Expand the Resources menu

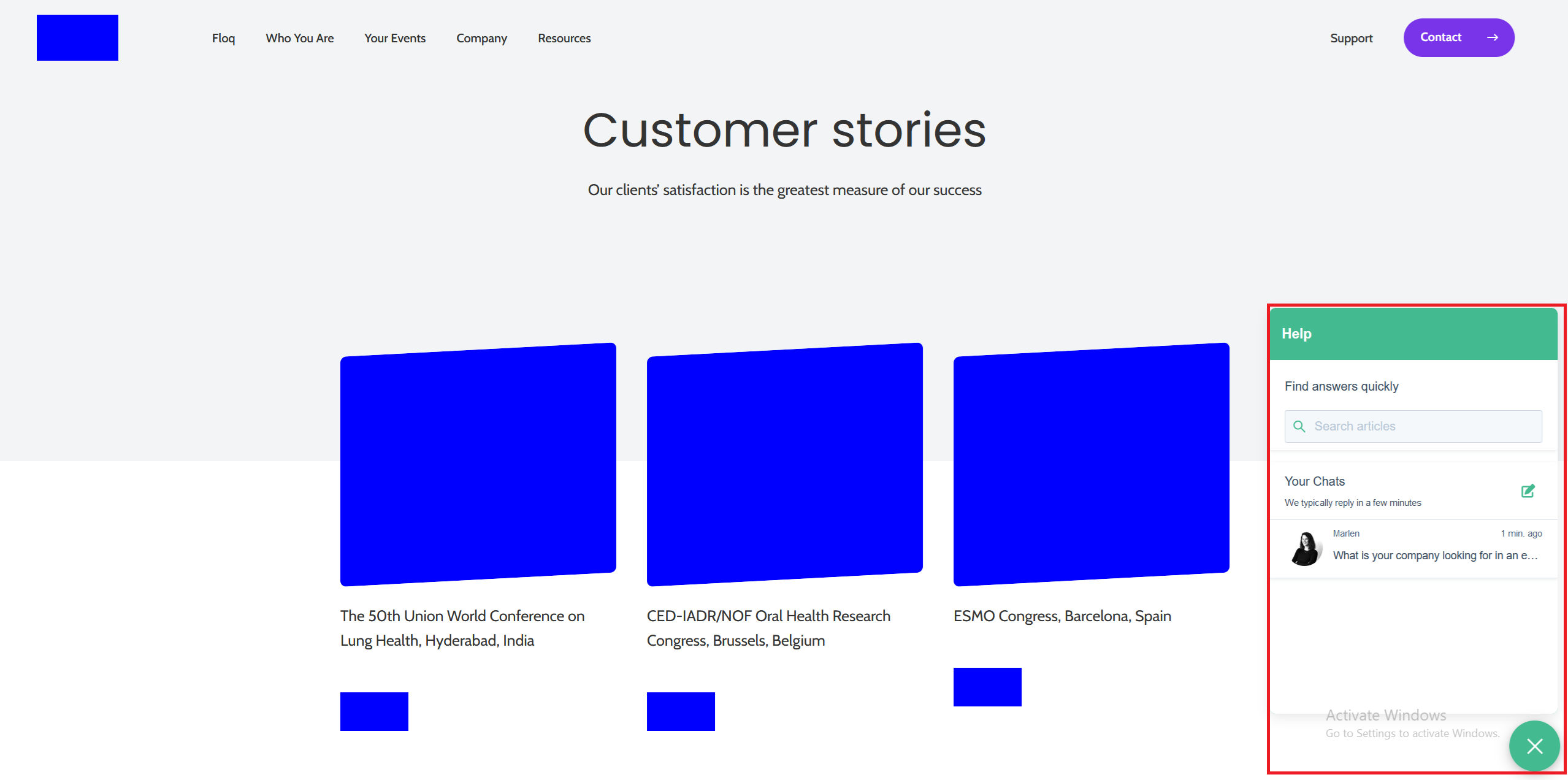[564, 38]
